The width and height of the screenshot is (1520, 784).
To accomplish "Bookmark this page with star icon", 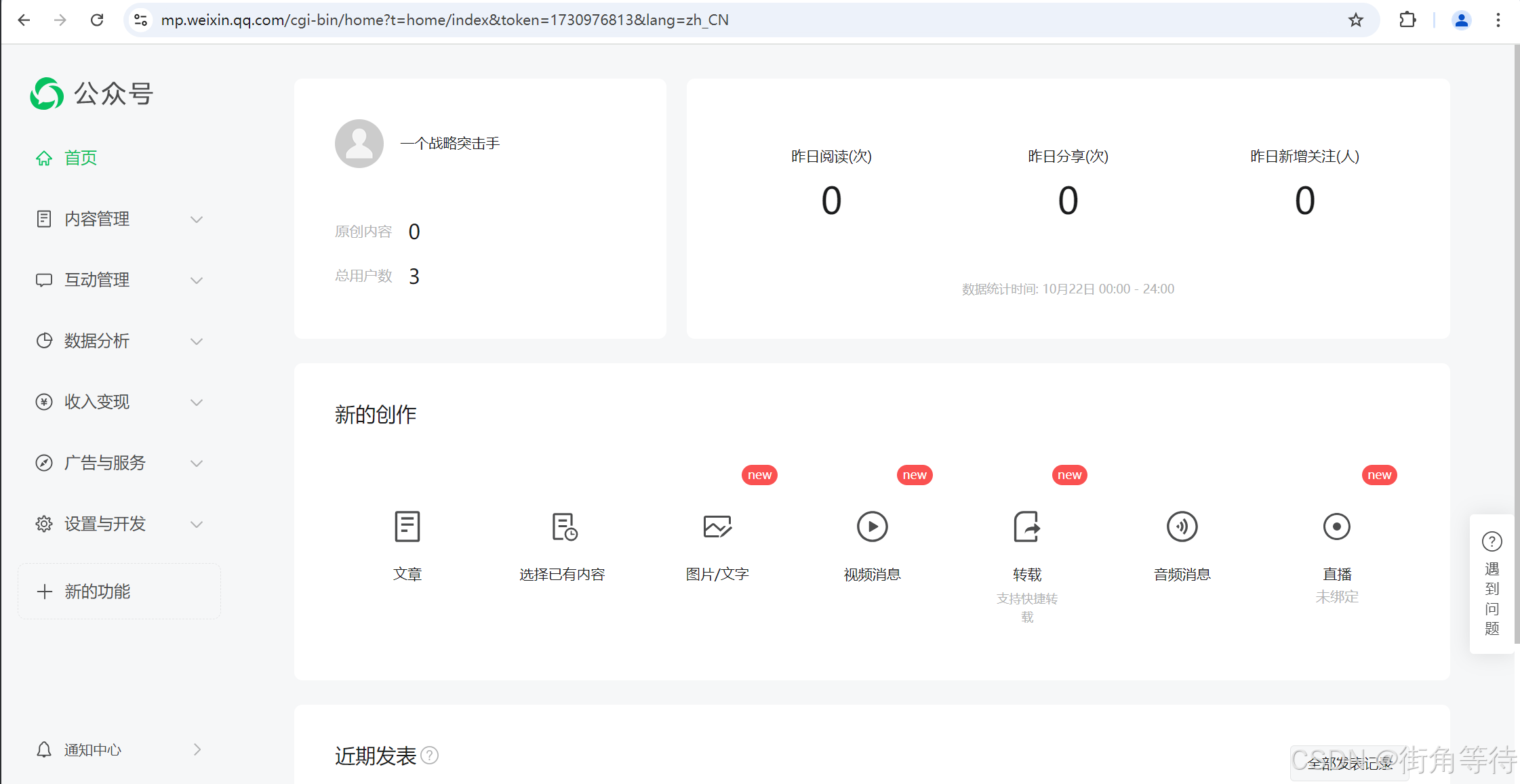I will 1355,20.
